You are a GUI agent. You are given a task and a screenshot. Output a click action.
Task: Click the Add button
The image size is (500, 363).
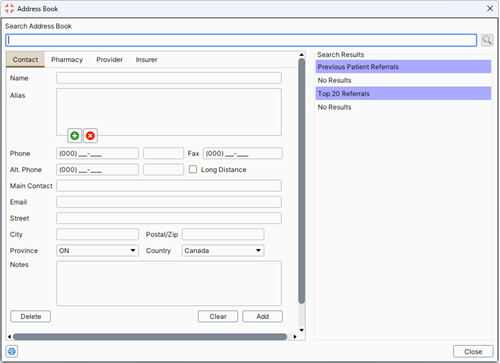pos(263,317)
